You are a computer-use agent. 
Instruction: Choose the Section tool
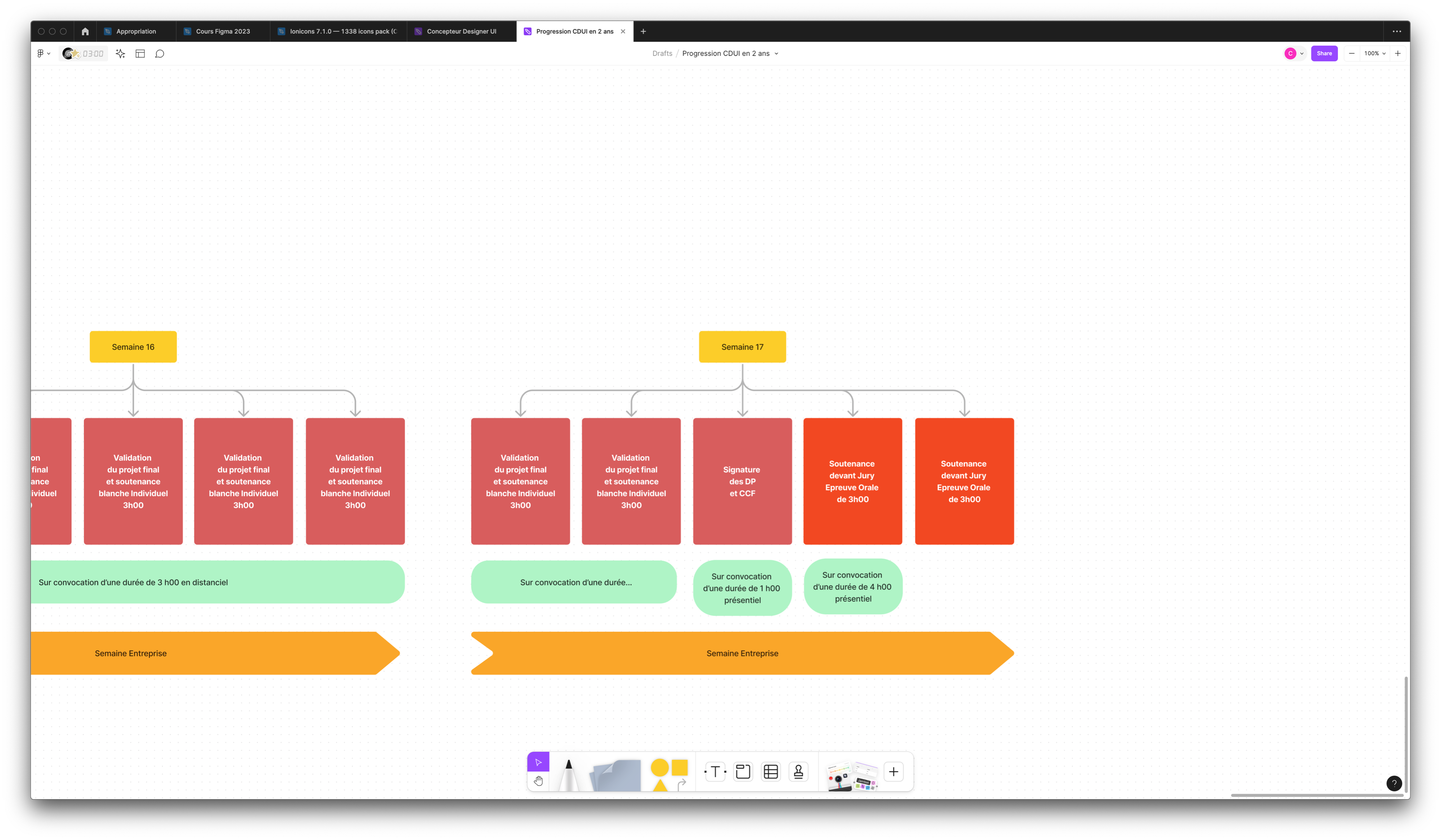tap(743, 772)
